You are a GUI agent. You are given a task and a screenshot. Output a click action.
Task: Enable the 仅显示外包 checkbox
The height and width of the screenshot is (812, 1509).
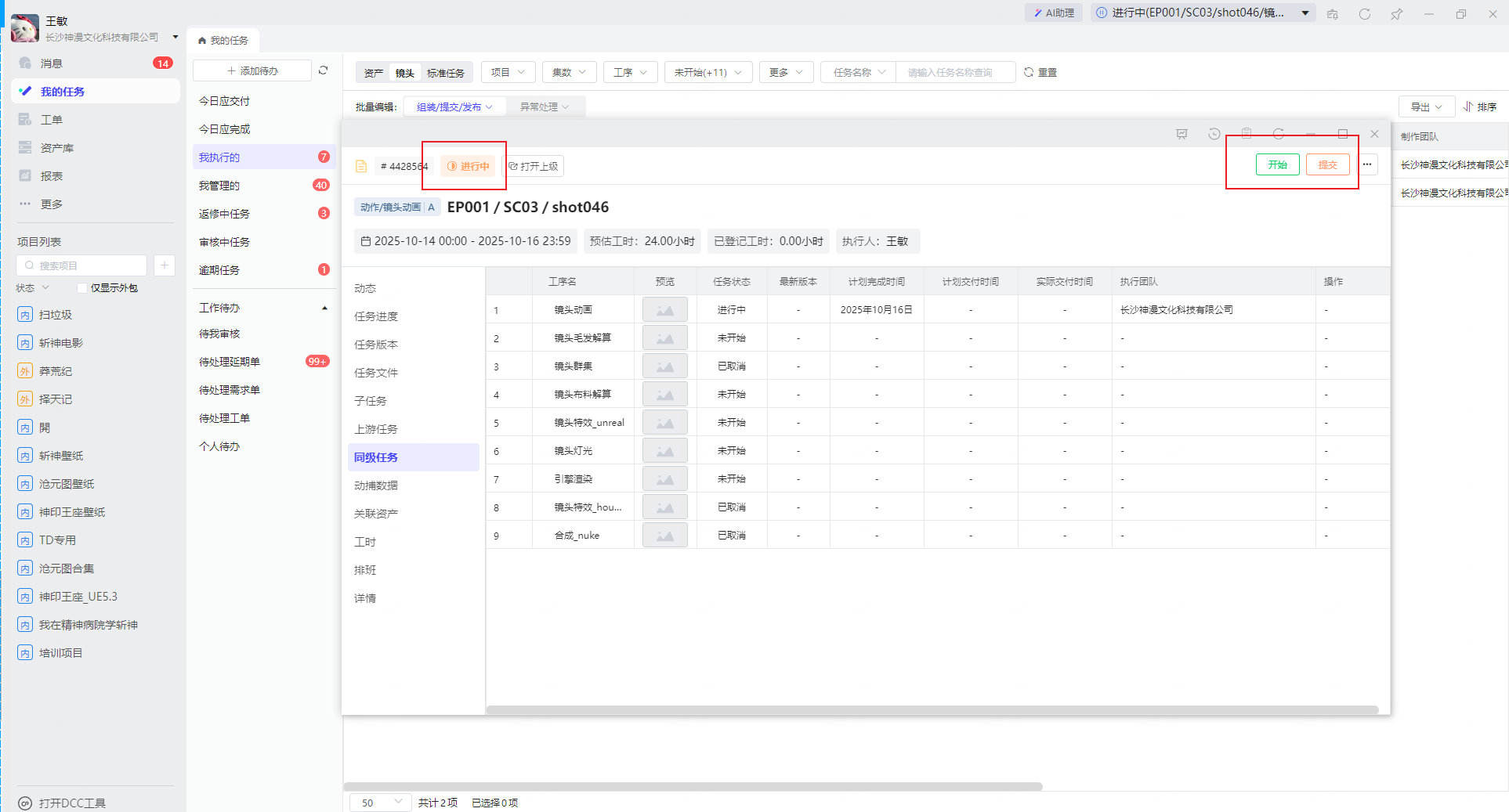click(82, 288)
